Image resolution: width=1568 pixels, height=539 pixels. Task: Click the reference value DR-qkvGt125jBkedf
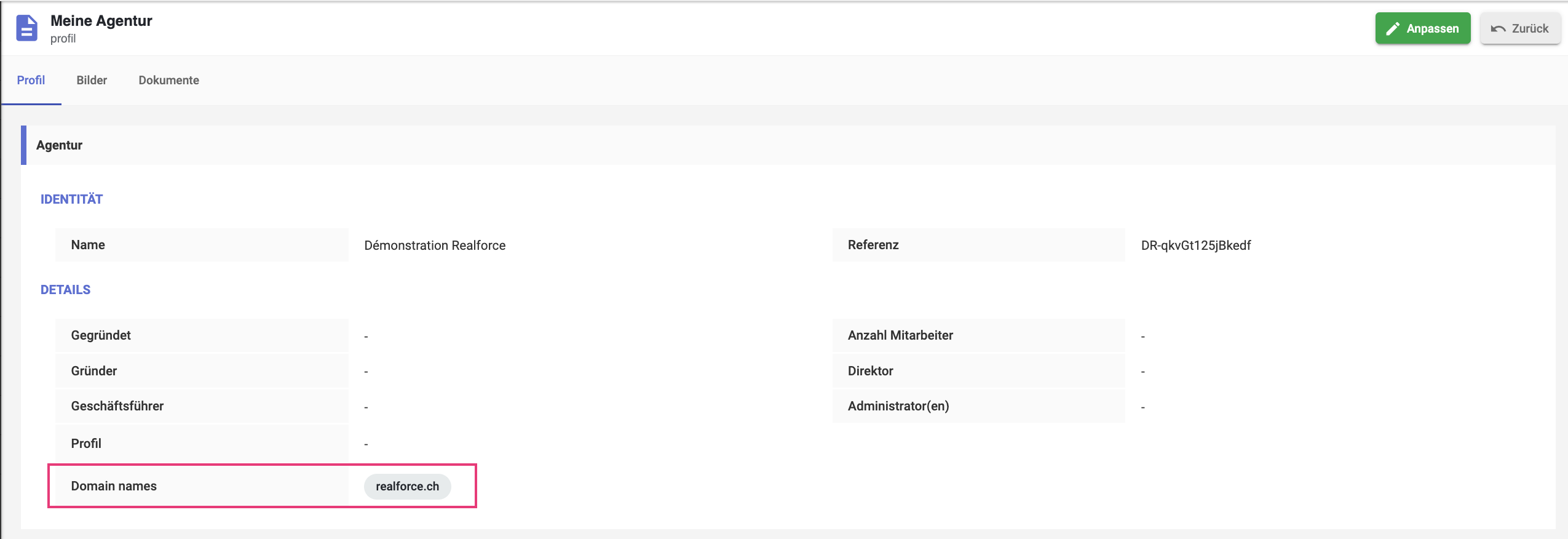1196,245
